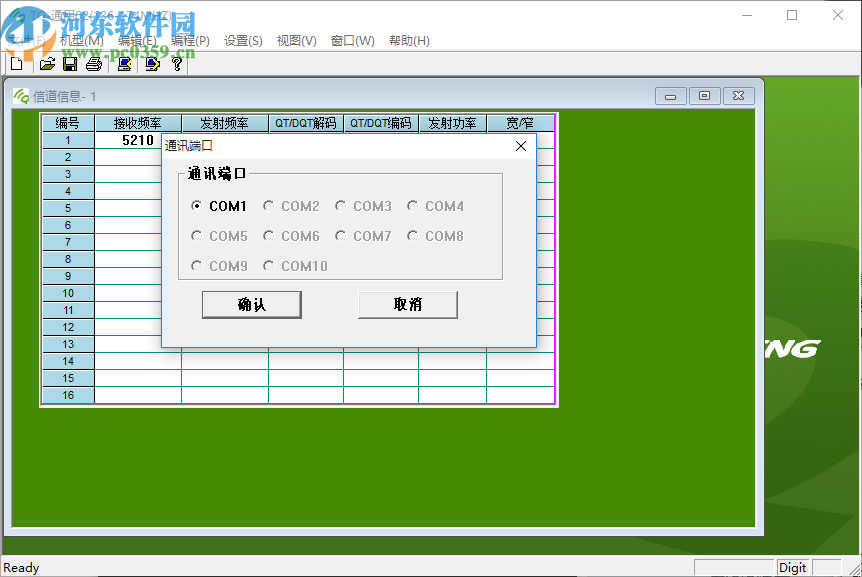Click the 接收频率 column header
Image resolution: width=862 pixels, height=577 pixels.
[138, 122]
